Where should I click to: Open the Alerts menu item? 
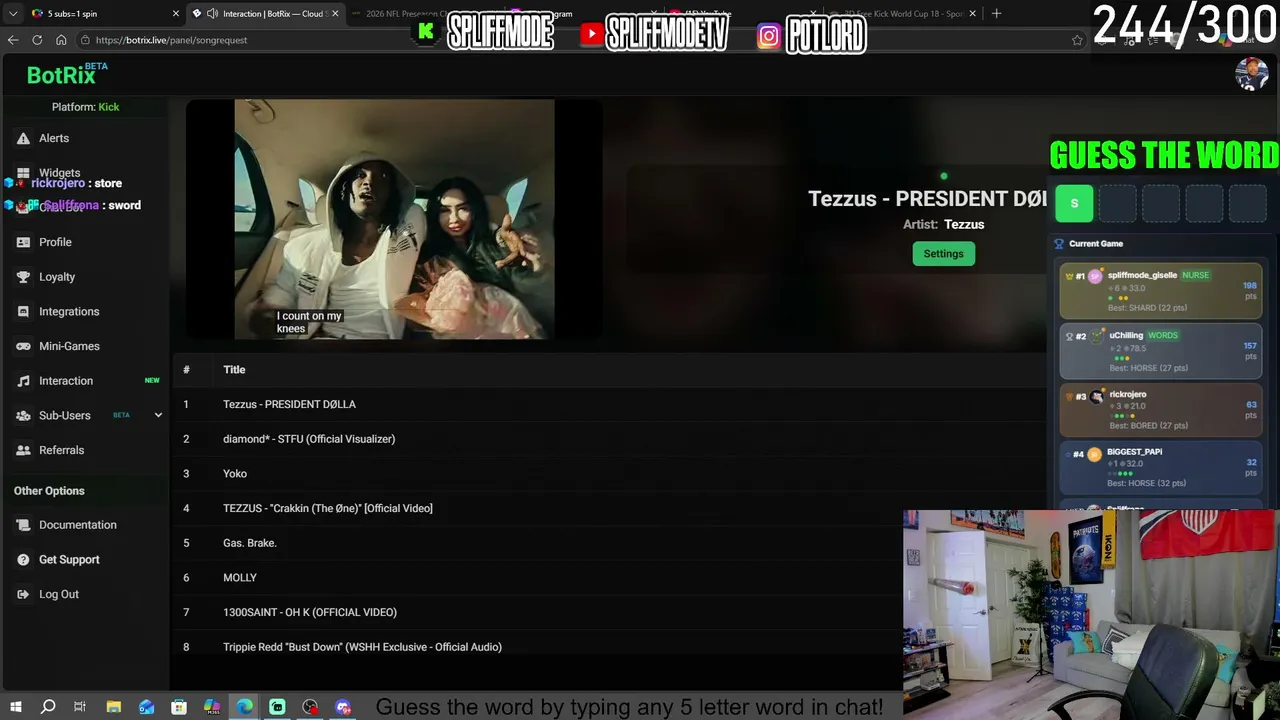click(54, 138)
